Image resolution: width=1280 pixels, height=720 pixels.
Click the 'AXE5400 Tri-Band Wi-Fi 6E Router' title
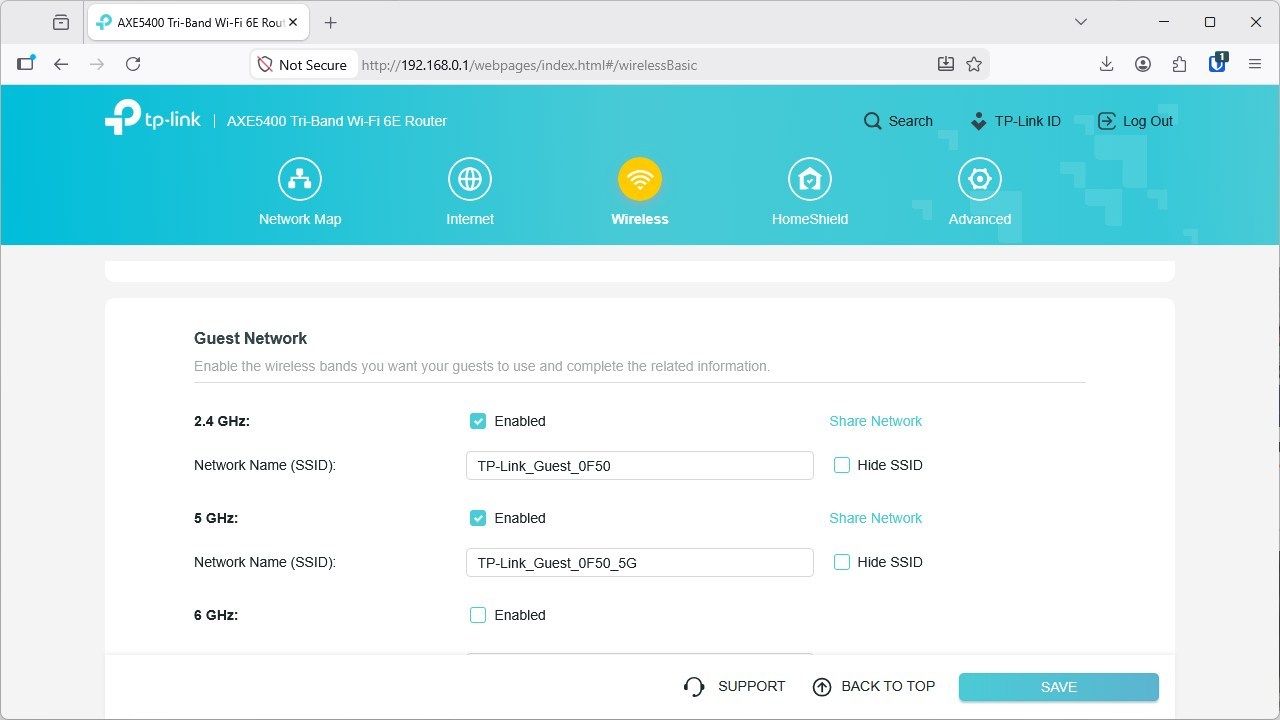337,121
